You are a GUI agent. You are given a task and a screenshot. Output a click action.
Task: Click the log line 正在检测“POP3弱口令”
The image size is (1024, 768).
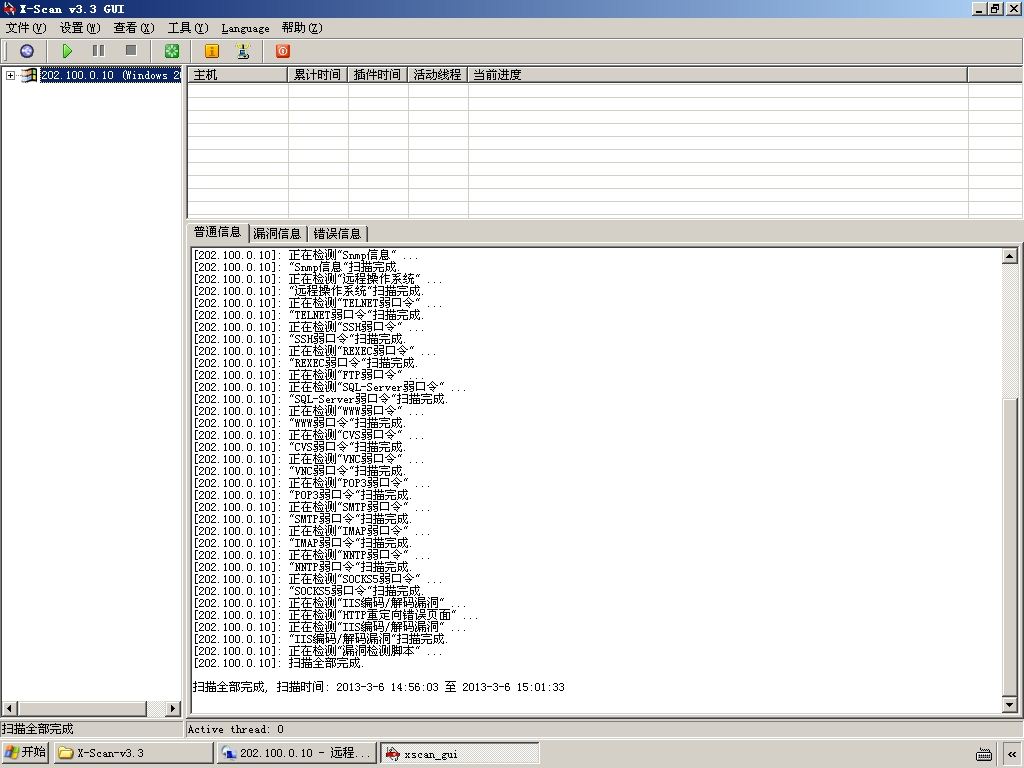coord(312,483)
